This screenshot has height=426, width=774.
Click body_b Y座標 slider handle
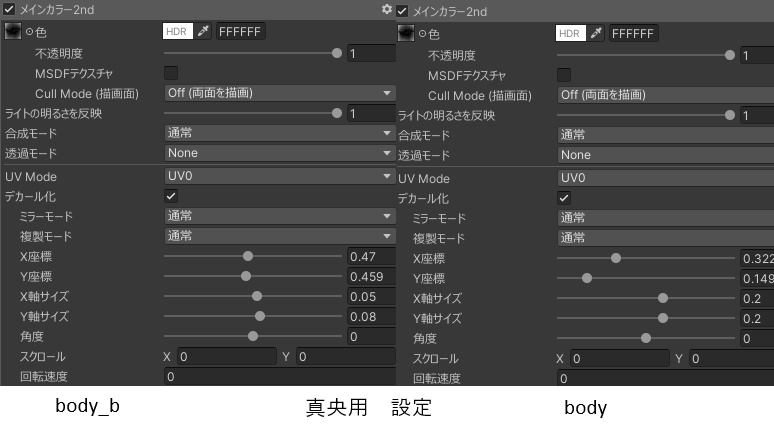pos(246,276)
